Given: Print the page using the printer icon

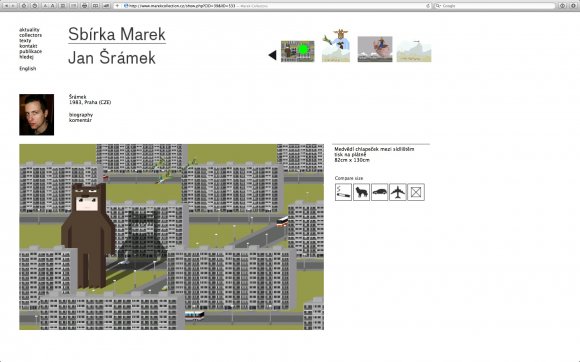Looking at the screenshot, I should [x=84, y=6].
